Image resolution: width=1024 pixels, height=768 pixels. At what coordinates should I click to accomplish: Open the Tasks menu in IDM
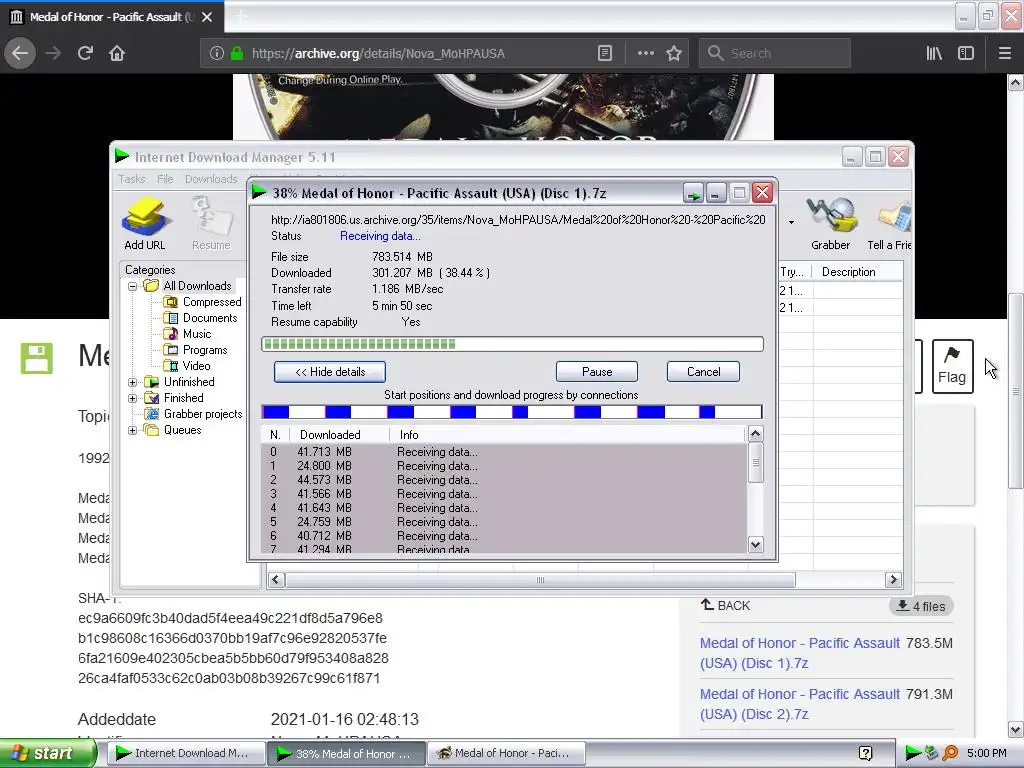coord(132,179)
